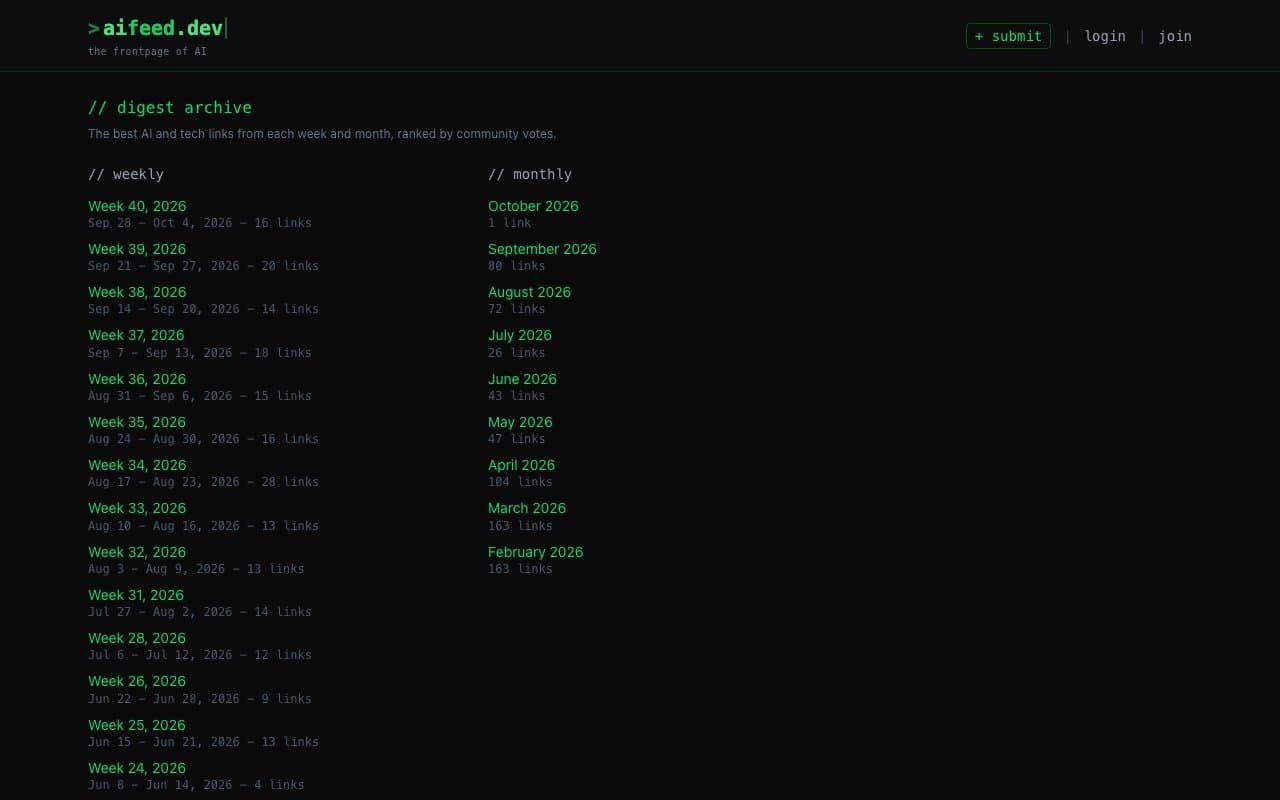1280x800 pixels.
Task: Open the join signup page
Action: coord(1175,36)
